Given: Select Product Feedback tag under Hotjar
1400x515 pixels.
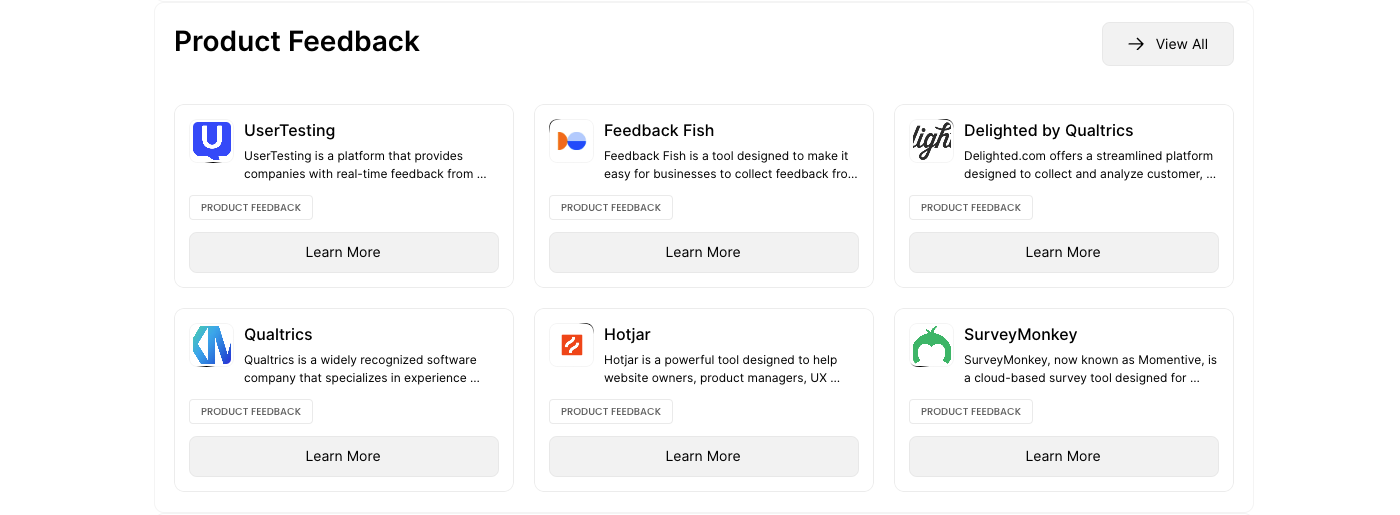Looking at the screenshot, I should click(611, 412).
